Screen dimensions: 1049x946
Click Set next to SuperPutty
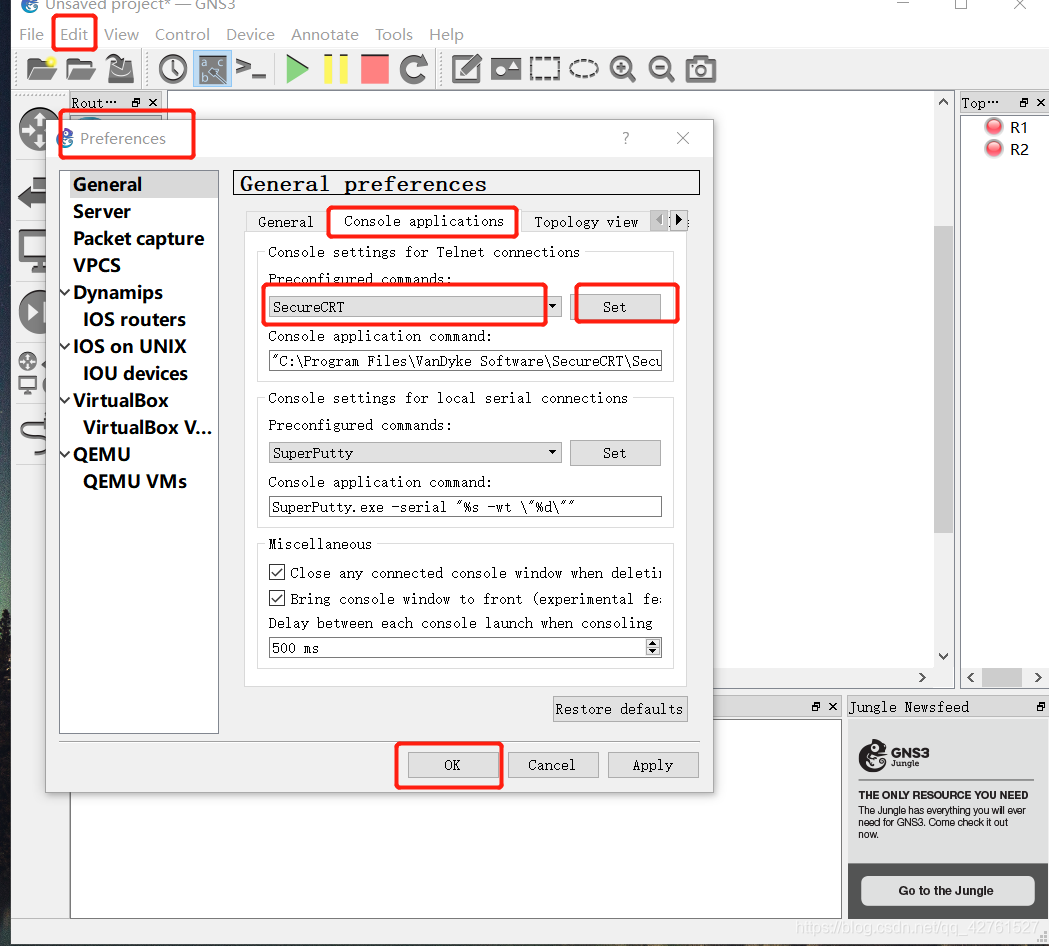[615, 453]
